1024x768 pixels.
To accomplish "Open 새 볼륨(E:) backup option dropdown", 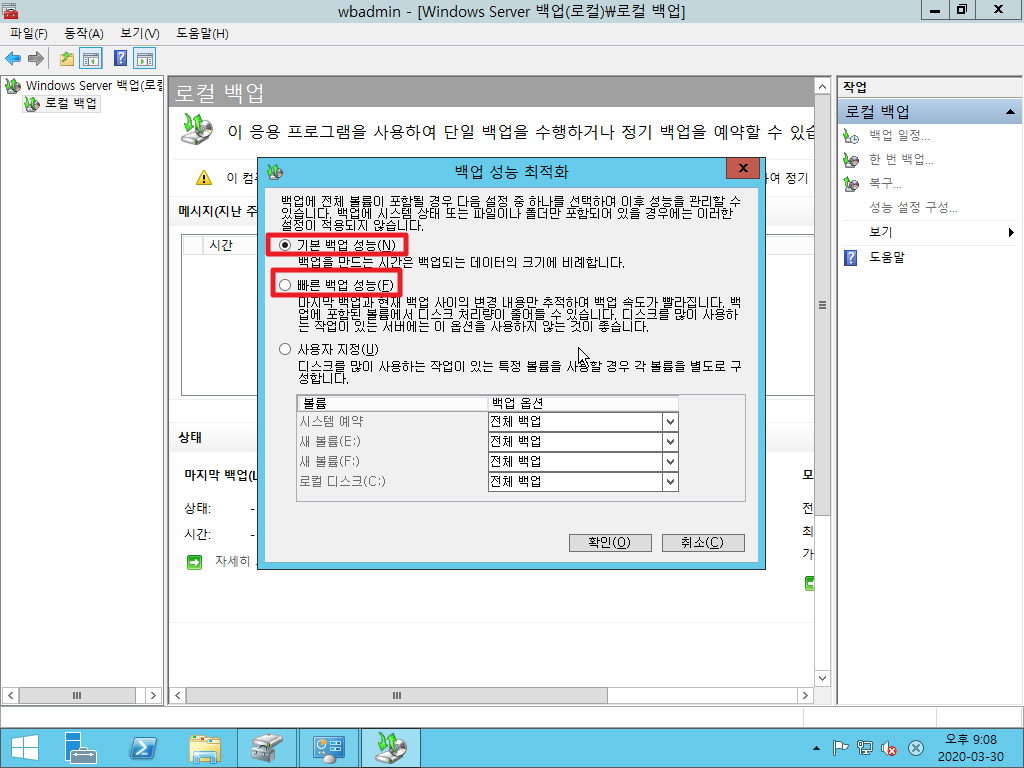I will pyautogui.click(x=670, y=442).
